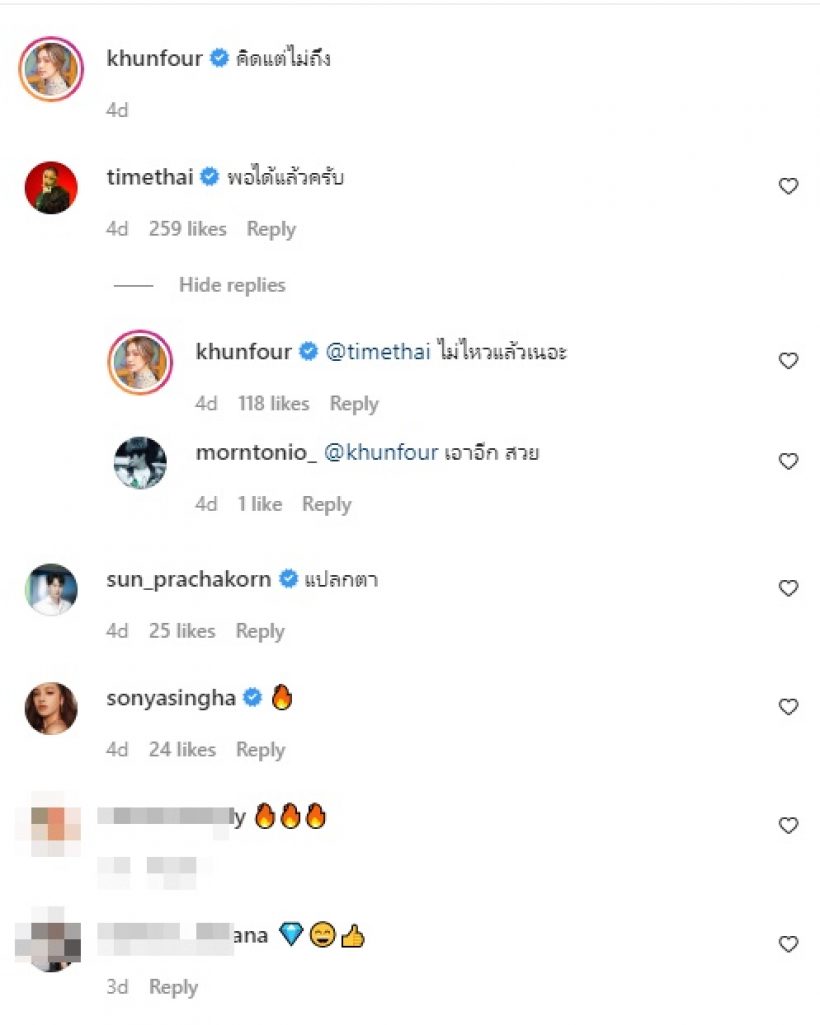Collapse thread with Hide replies
820x1025 pixels.
[x=232, y=285]
